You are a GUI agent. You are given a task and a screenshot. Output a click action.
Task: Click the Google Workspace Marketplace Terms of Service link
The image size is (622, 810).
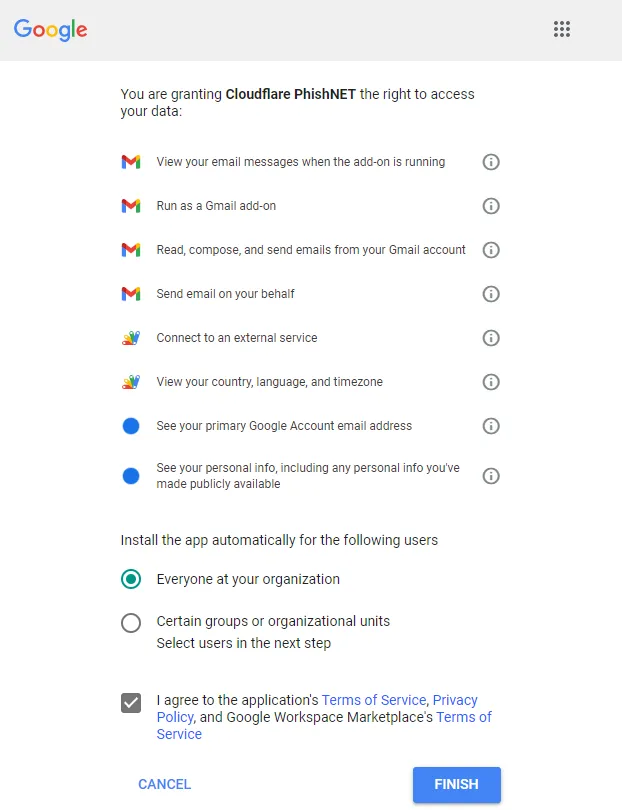pyautogui.click(x=464, y=717)
